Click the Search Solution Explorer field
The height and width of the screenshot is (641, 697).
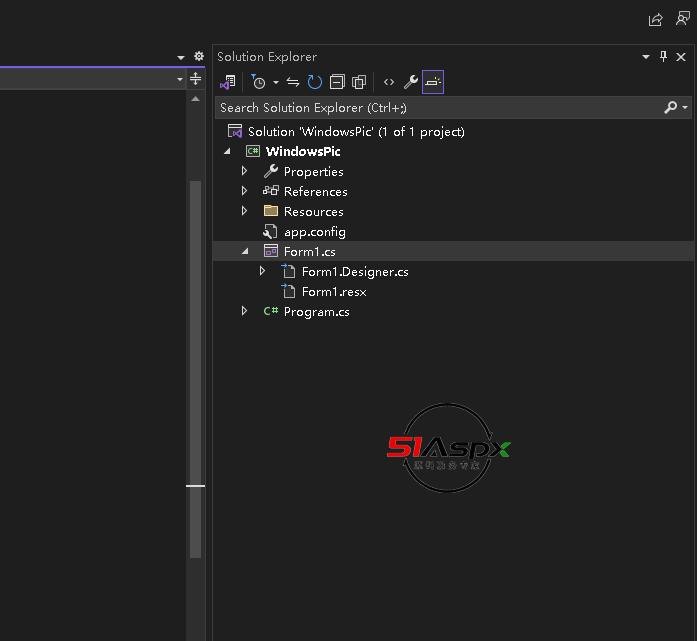click(430, 107)
